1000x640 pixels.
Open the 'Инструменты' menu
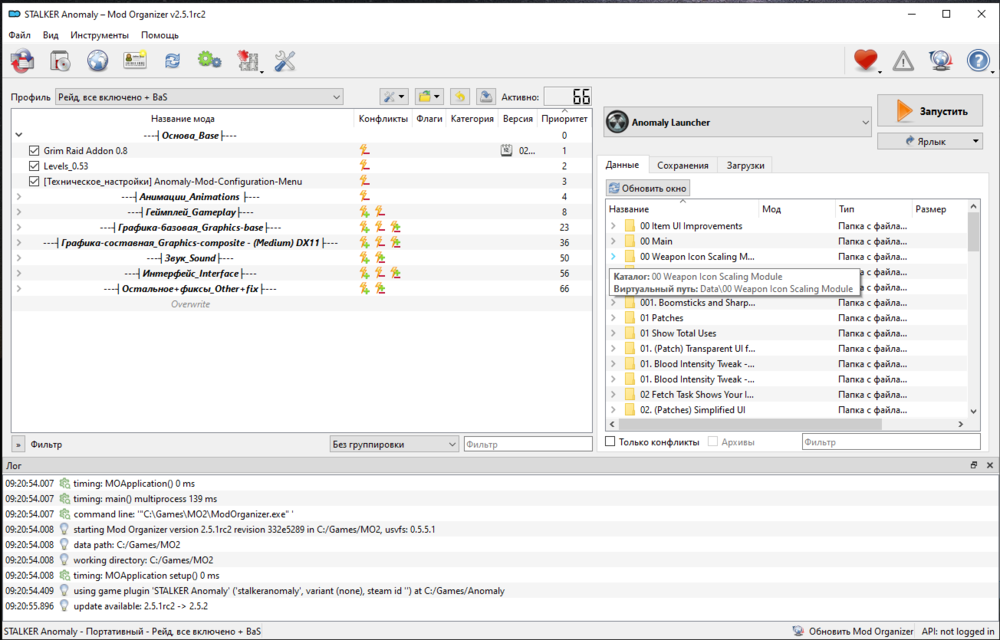click(99, 35)
